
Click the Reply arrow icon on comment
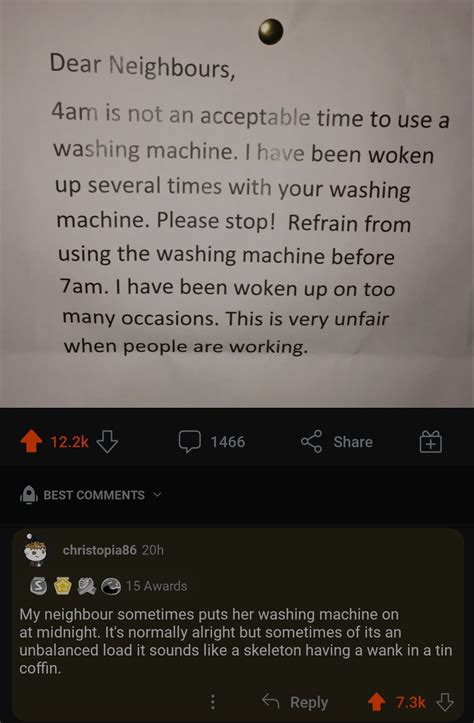[x=271, y=702]
